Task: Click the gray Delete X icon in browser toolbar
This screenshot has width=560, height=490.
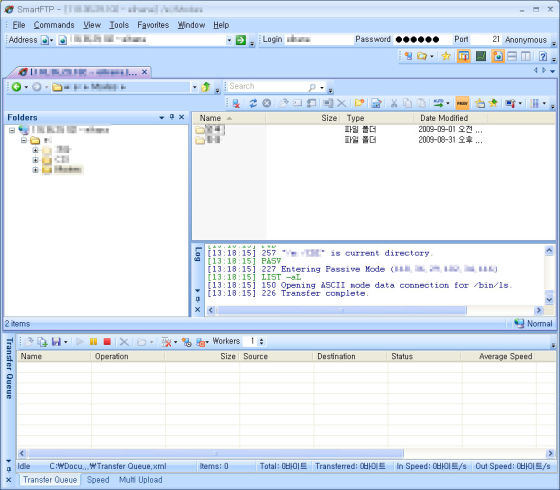Action: (341, 104)
